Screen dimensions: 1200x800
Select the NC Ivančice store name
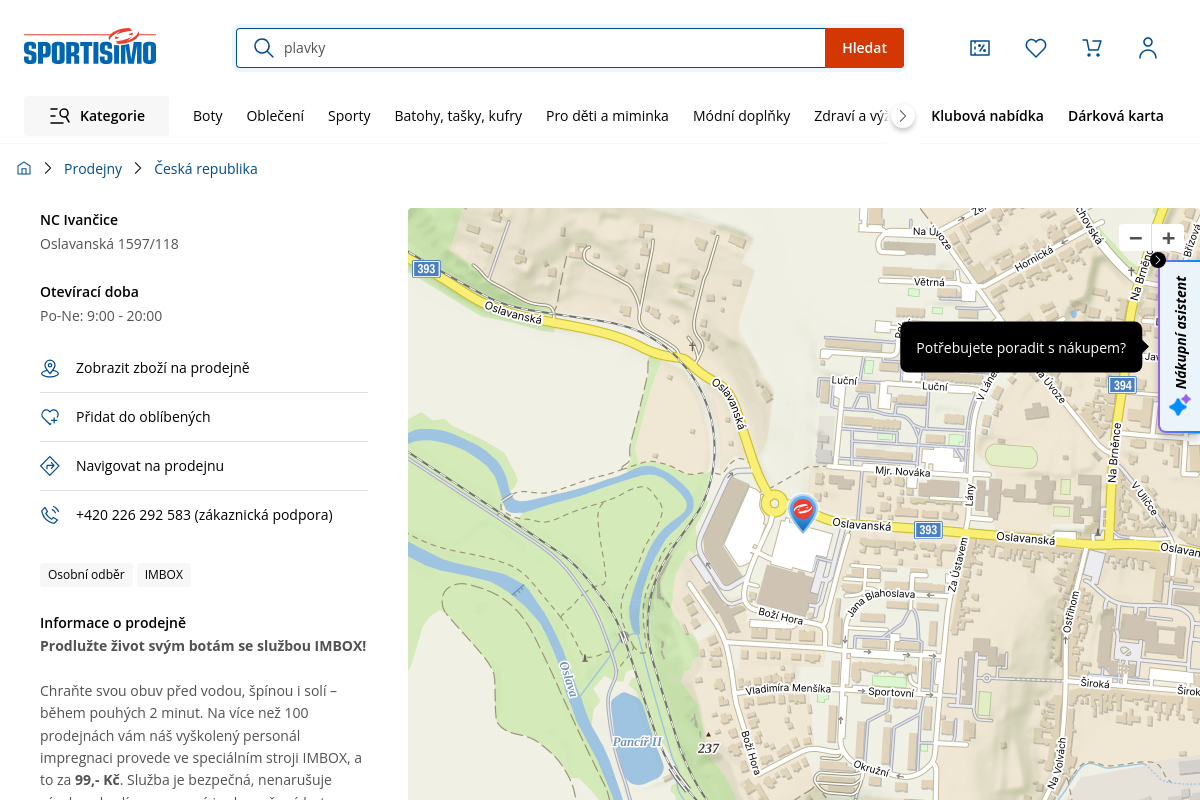tap(79, 220)
